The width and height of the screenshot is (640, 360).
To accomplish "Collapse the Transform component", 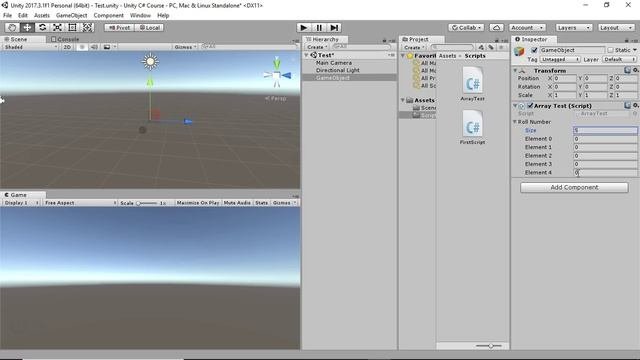I will pos(515,70).
